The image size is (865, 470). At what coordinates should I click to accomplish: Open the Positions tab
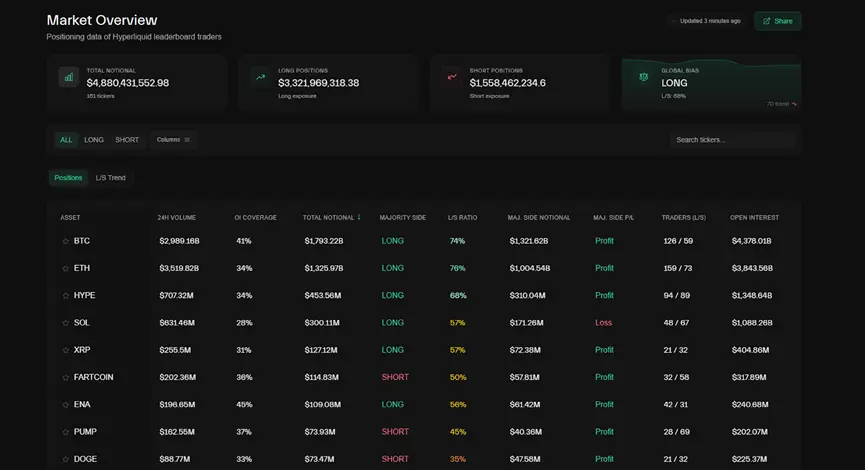pyautogui.click(x=68, y=178)
